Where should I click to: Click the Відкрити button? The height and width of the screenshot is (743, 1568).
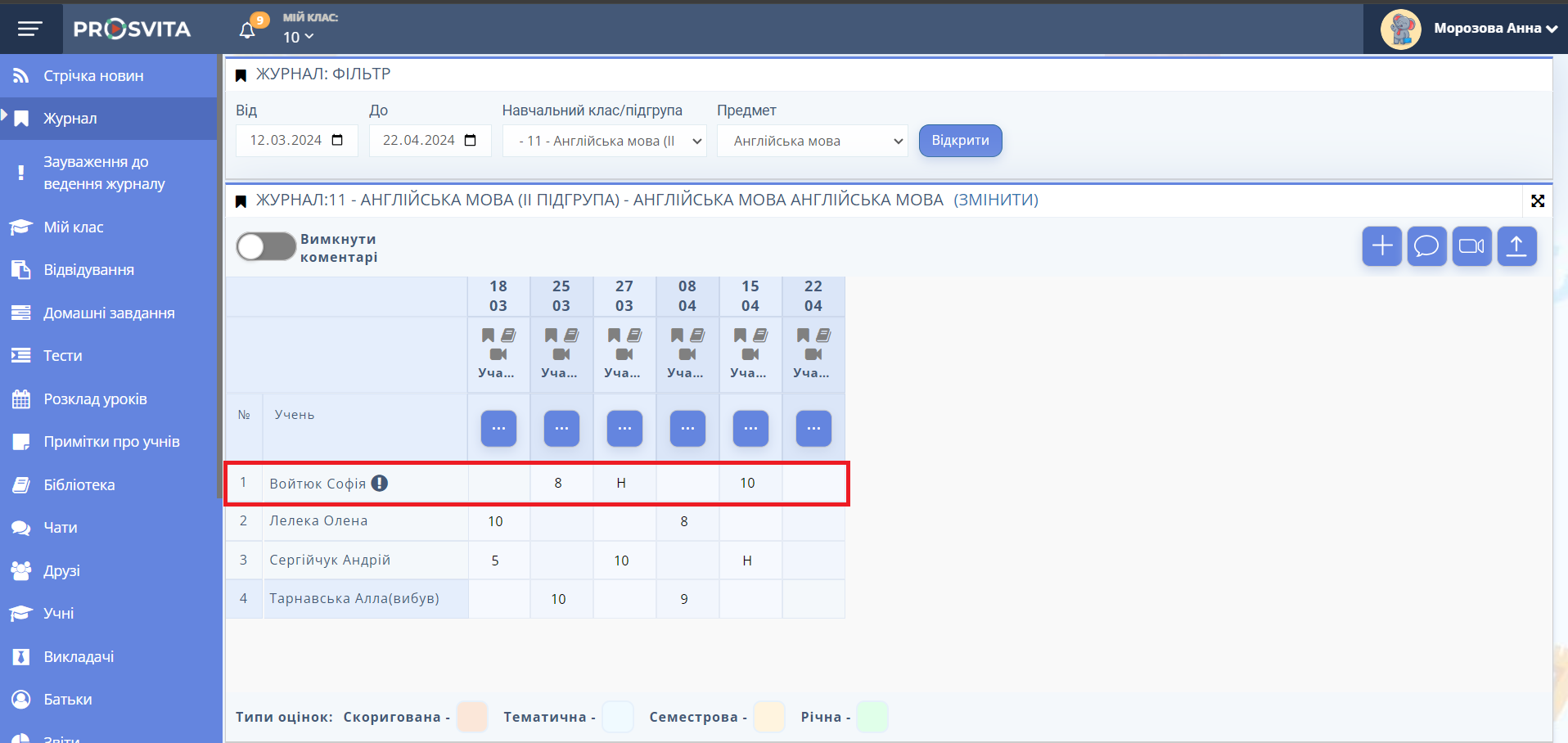tap(960, 141)
